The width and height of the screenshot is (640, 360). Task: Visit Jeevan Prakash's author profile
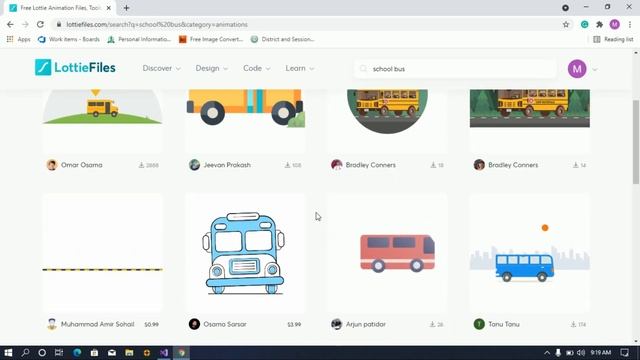pyautogui.click(x=227, y=165)
